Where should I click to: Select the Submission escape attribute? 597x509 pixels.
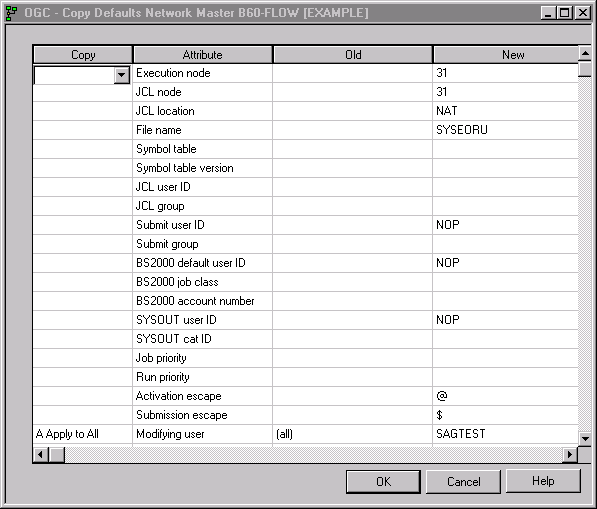point(203,415)
